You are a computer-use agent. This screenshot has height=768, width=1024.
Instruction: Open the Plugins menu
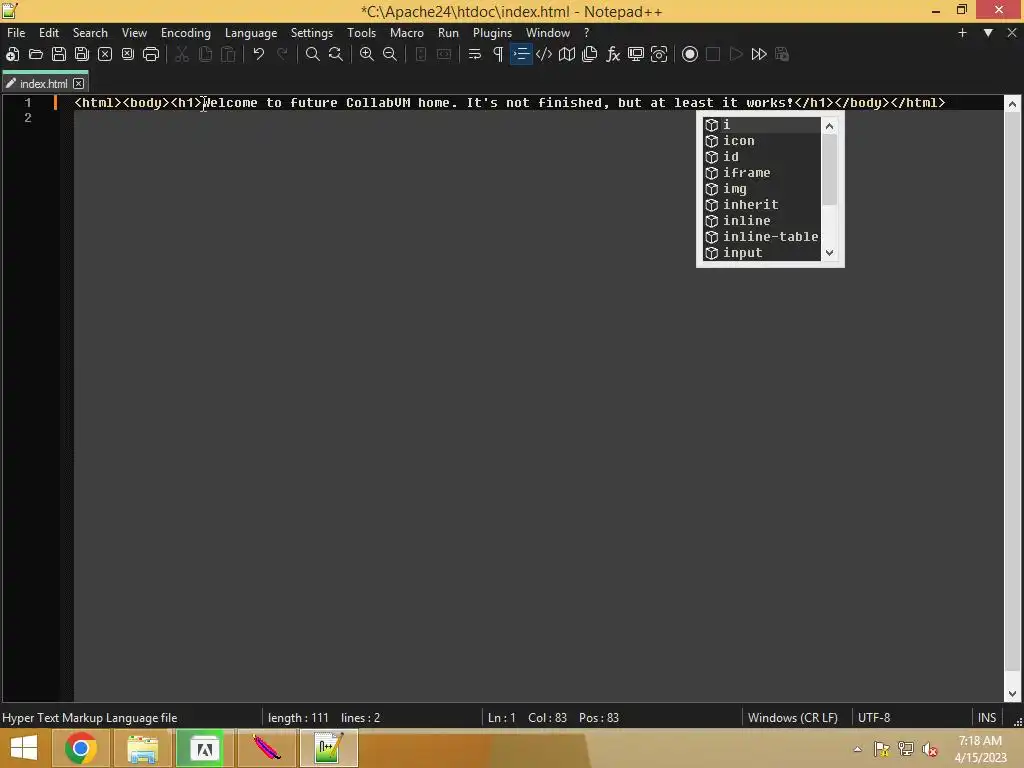point(492,33)
